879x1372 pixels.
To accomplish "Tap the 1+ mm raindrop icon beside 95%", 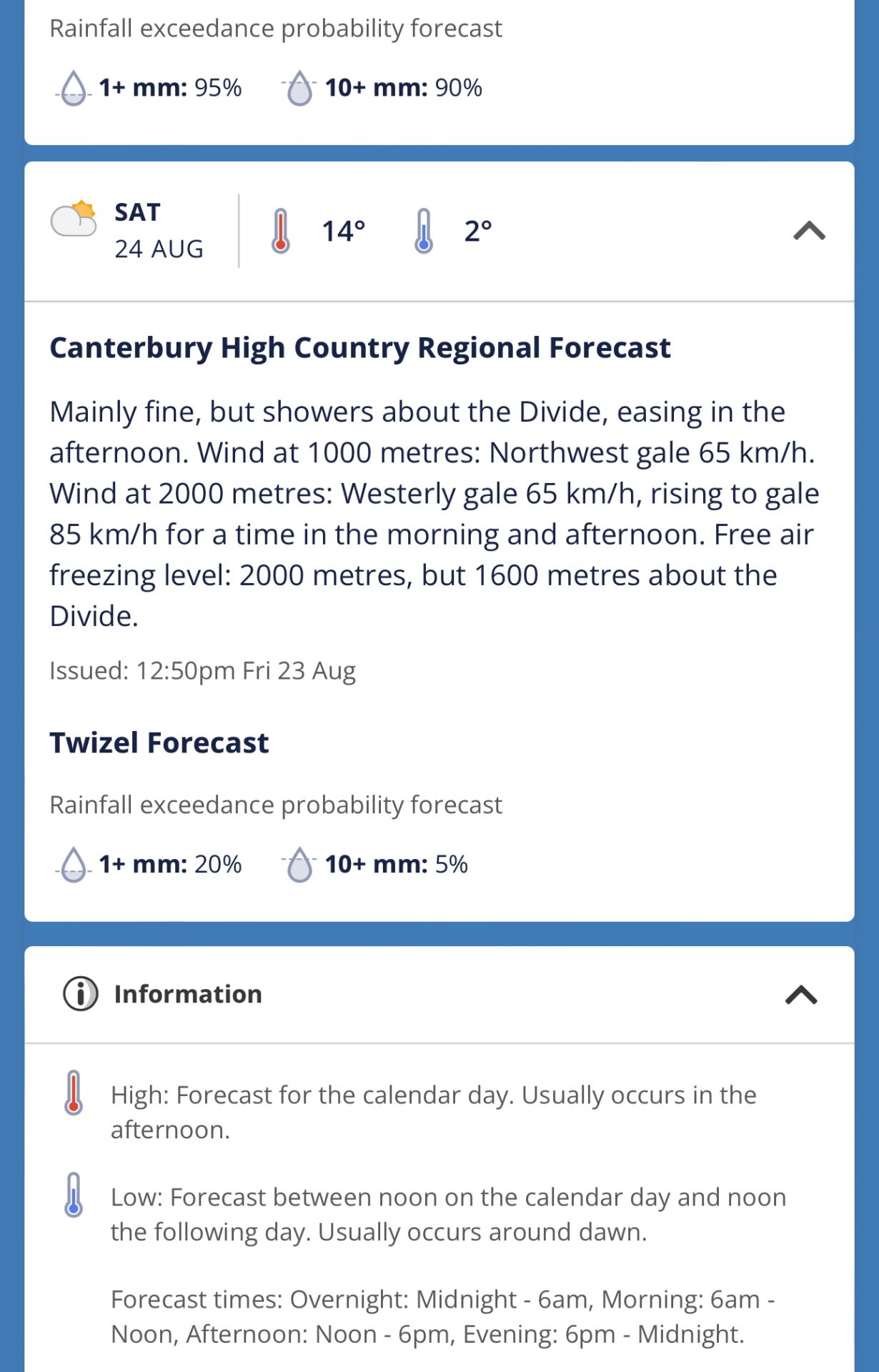I will (x=74, y=88).
